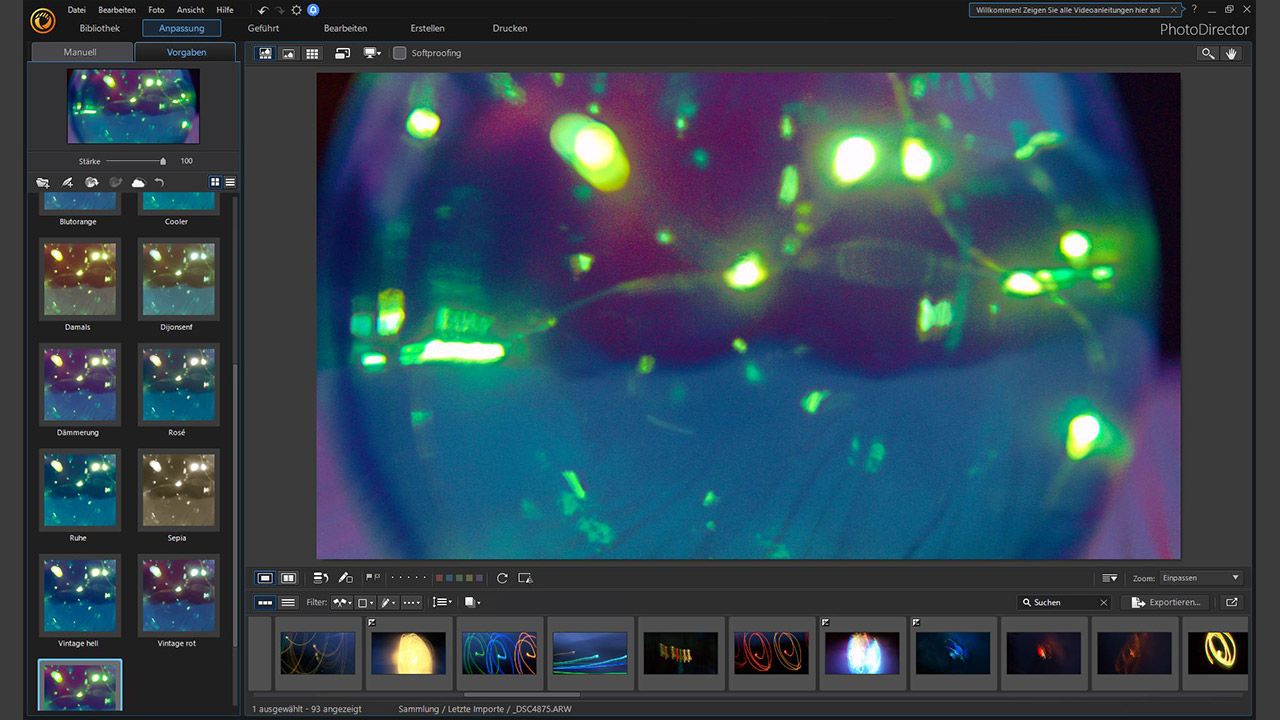Switch presets panel to list view

coord(230,182)
